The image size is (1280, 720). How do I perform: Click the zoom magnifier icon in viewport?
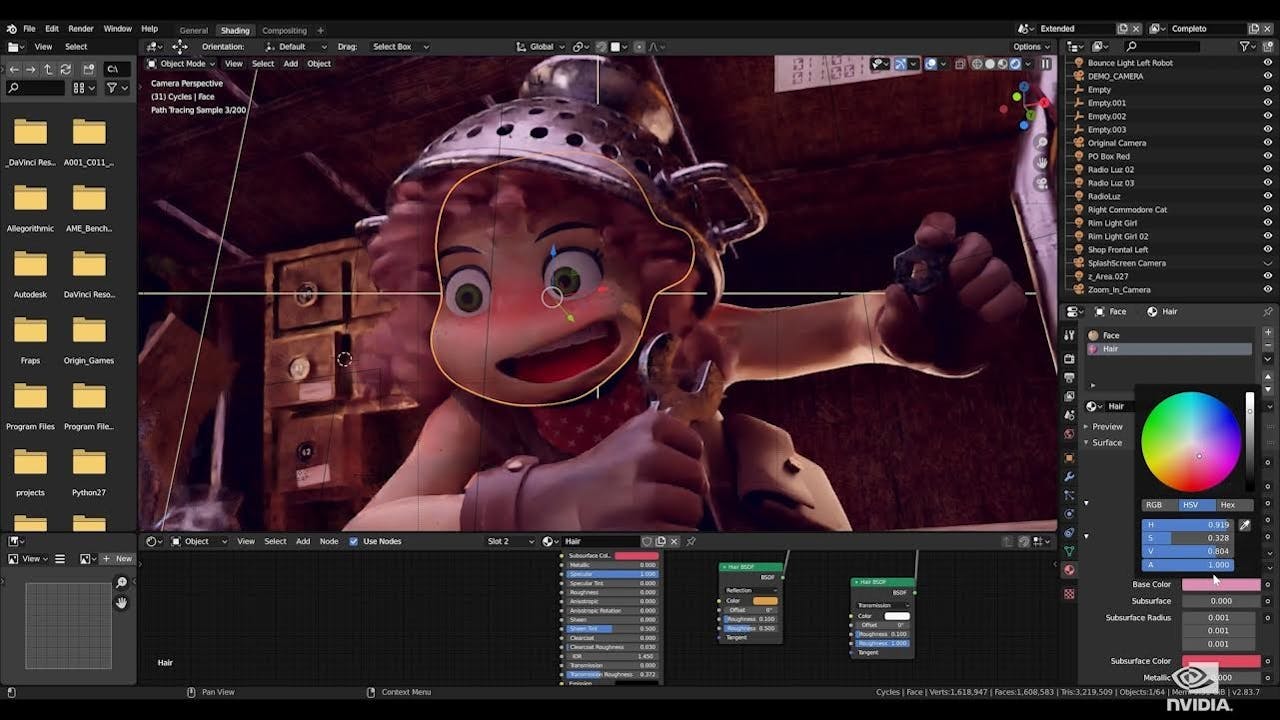pos(1041,143)
